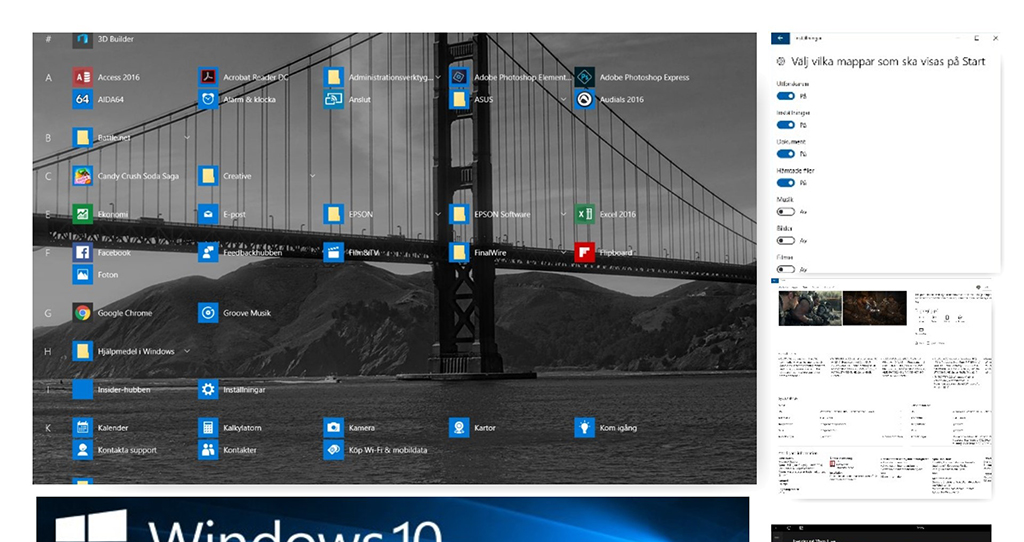Click letter A section header
Screen dimensions: 1024x542
48,78
